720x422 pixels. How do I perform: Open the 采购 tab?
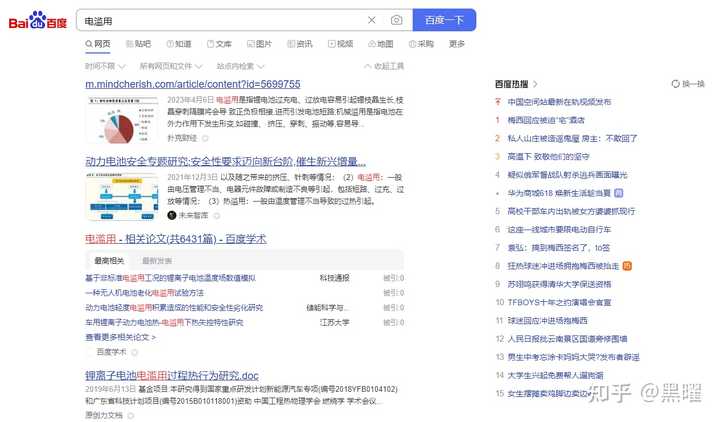(x=421, y=44)
